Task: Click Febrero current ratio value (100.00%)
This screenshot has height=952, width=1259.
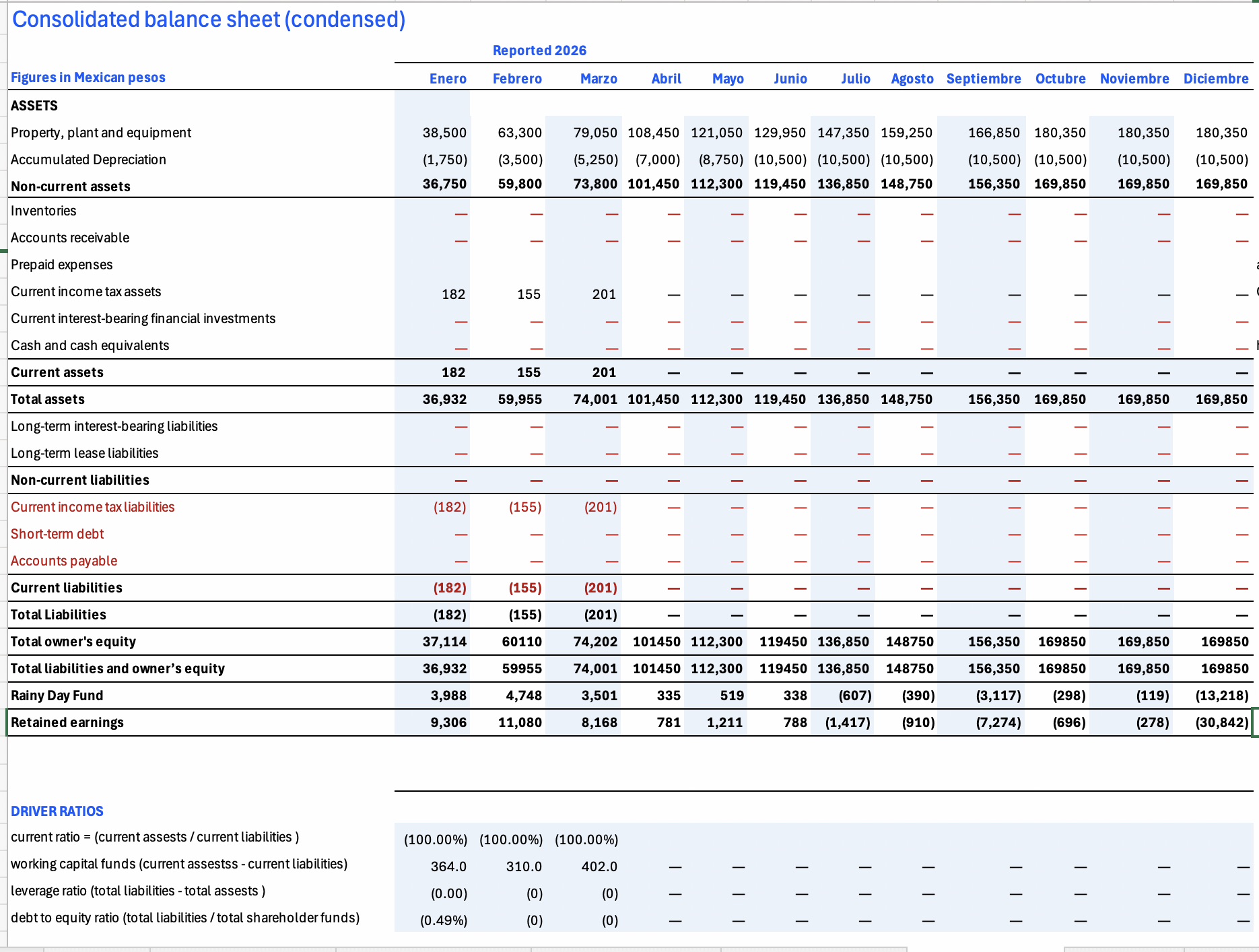Action: point(511,840)
